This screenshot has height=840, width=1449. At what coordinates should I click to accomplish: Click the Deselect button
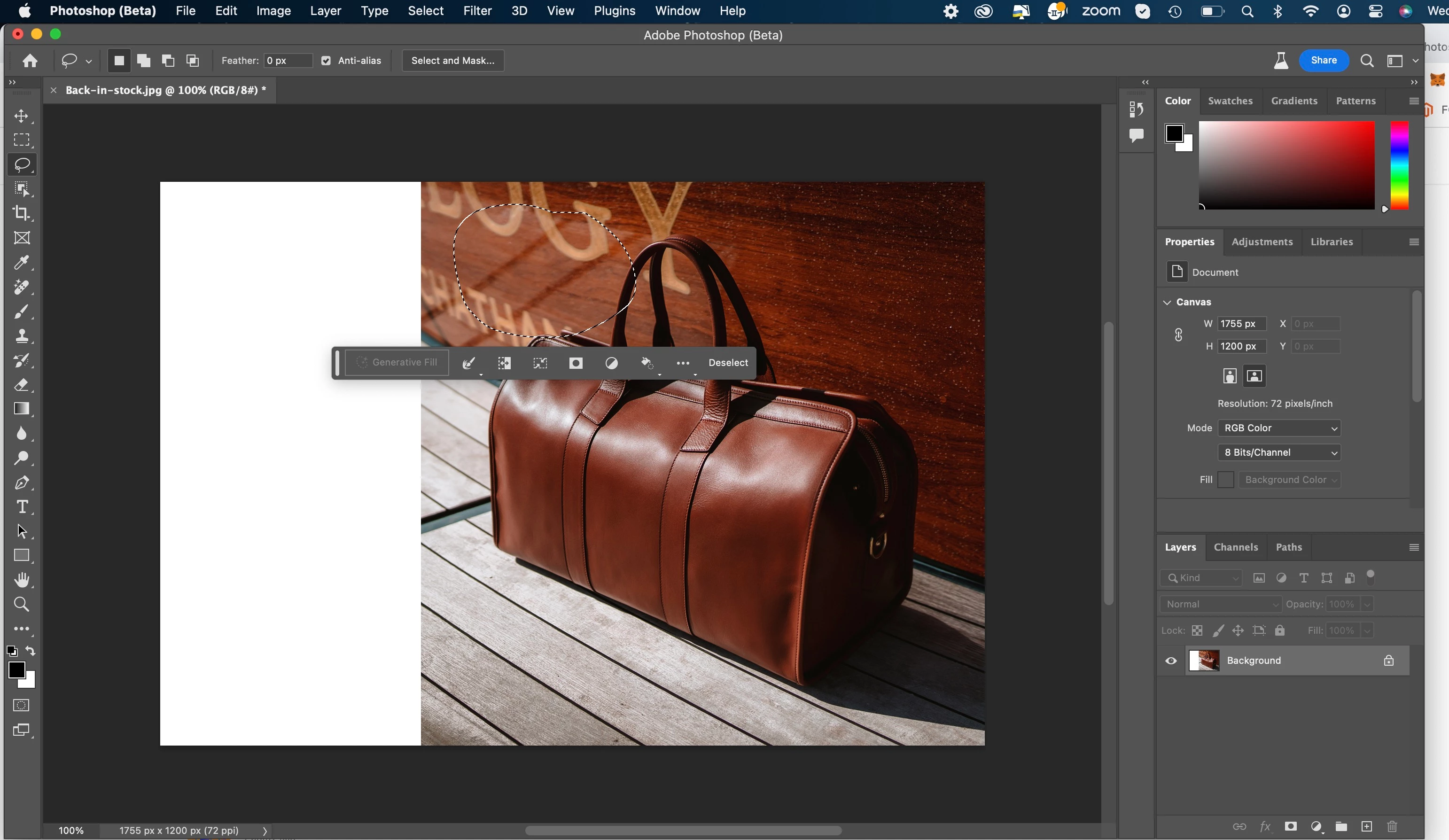click(x=727, y=363)
